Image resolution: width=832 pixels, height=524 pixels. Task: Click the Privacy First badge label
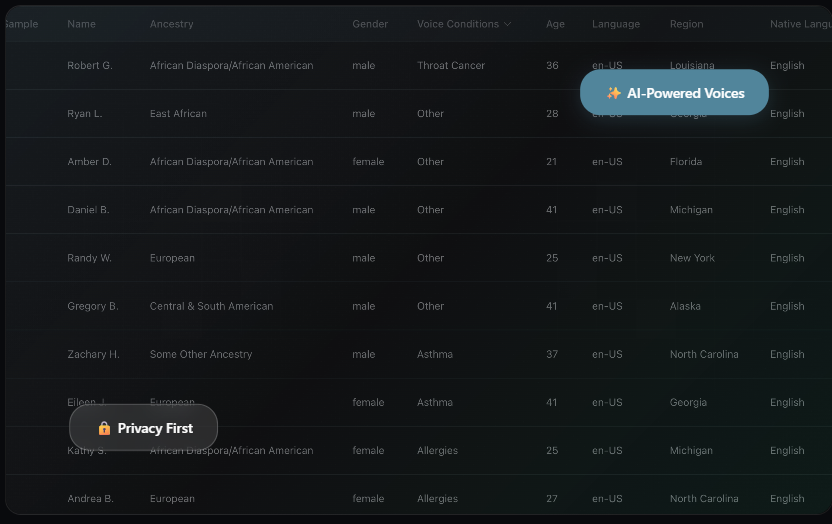point(155,428)
